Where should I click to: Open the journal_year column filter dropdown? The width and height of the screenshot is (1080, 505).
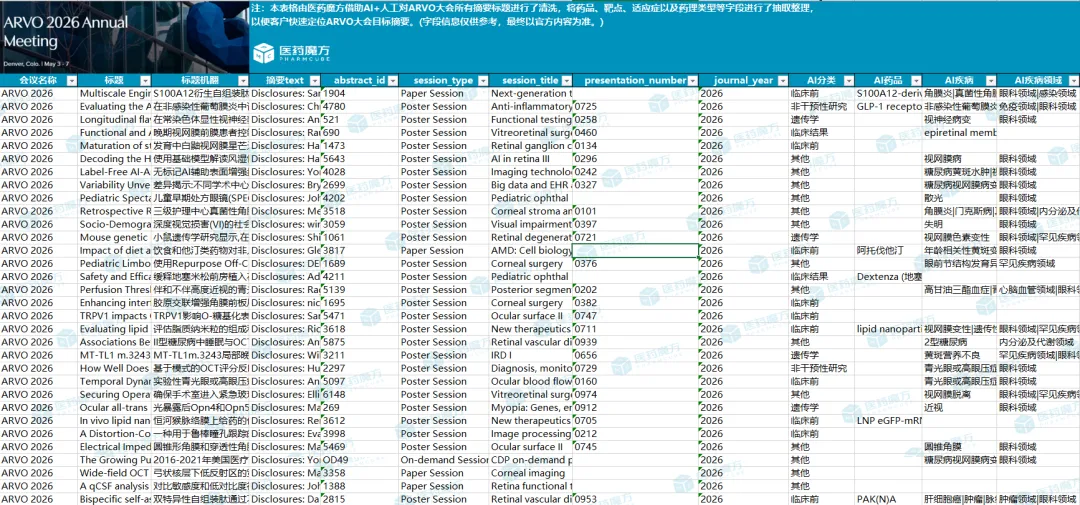point(784,81)
